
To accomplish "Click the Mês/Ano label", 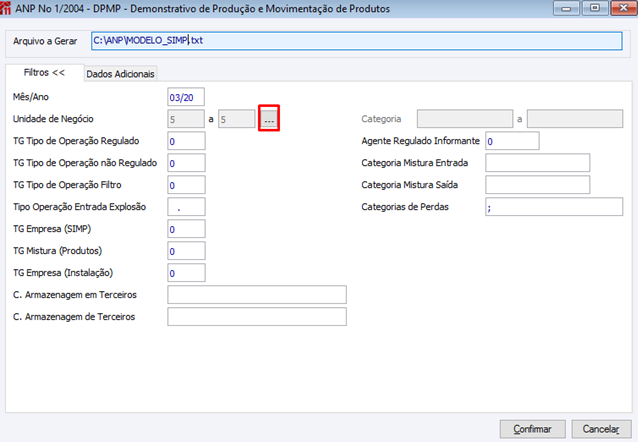I will [31, 97].
